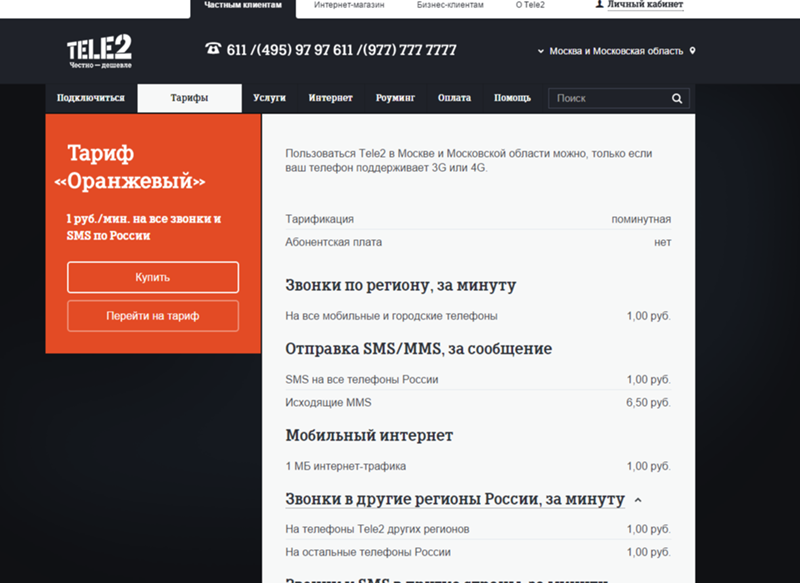Click 1 МБ интернет-трафика row label
This screenshot has height=583, width=800.
tap(345, 467)
